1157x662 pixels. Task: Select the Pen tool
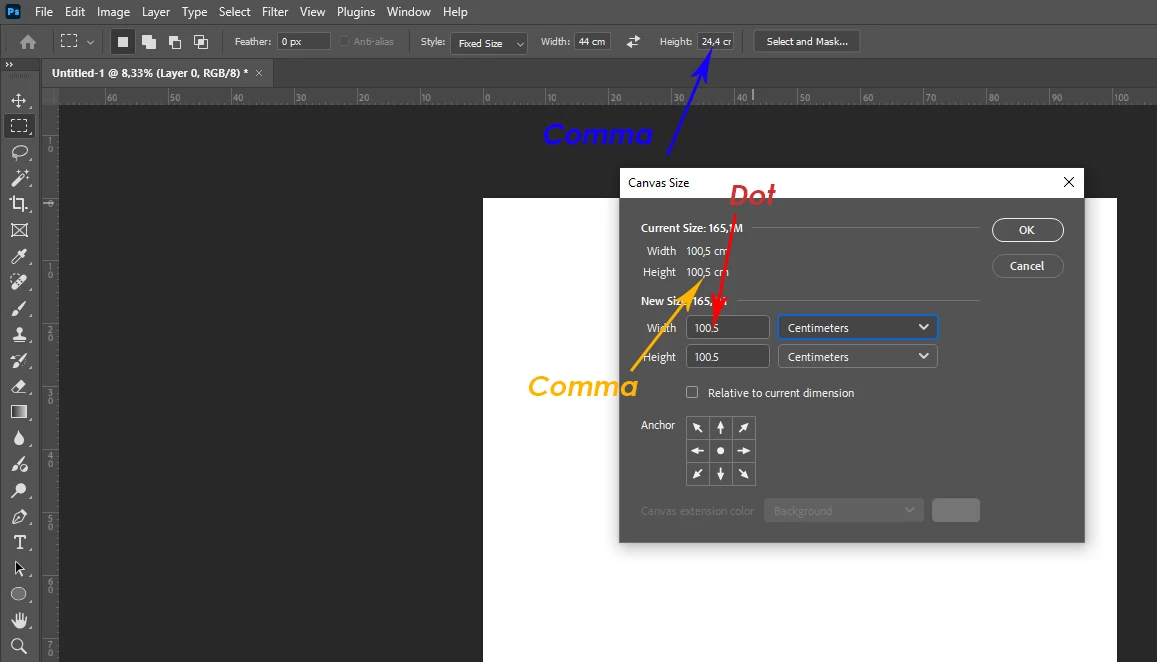[19, 517]
